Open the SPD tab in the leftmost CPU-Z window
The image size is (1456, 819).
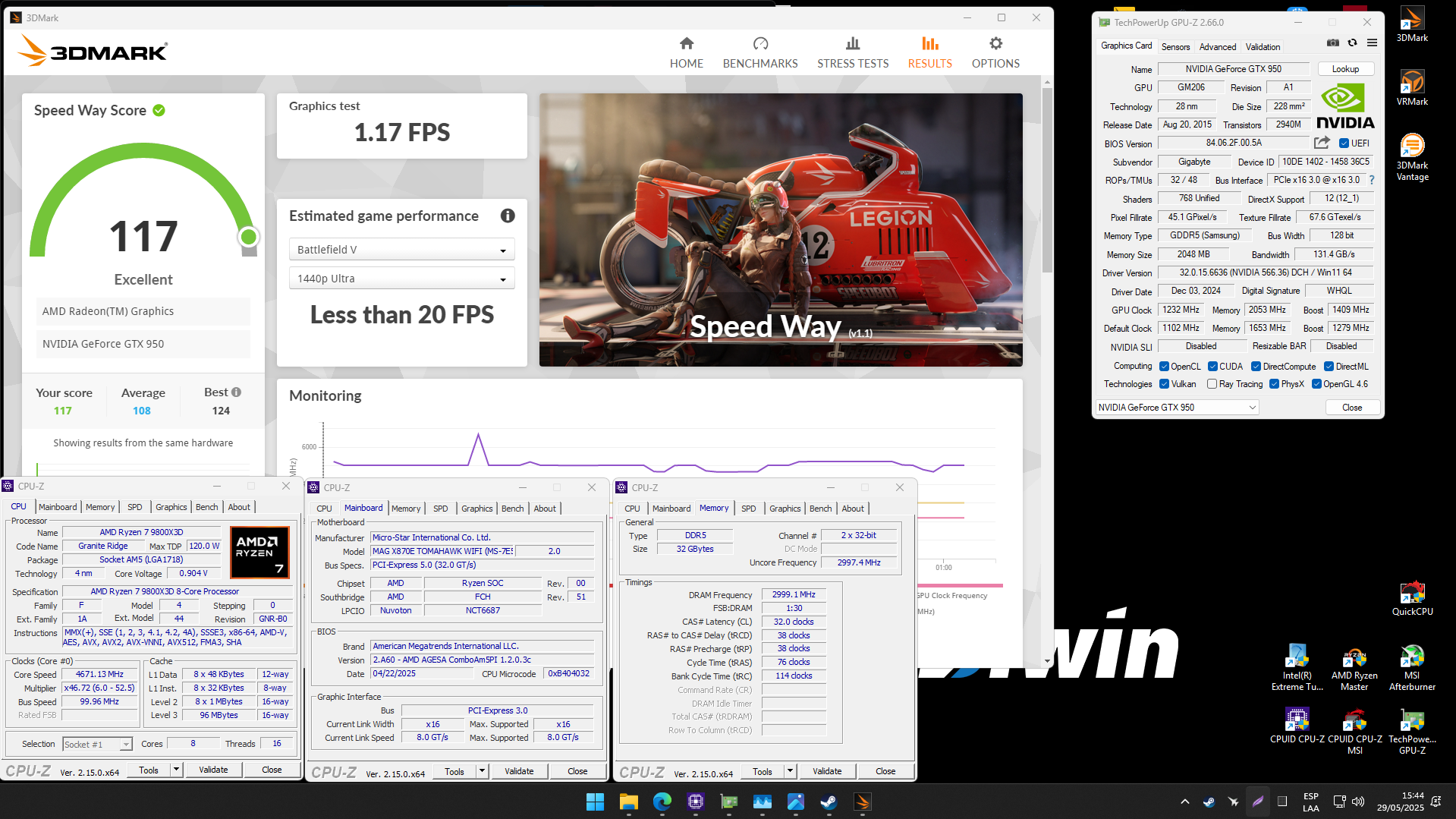(x=134, y=507)
